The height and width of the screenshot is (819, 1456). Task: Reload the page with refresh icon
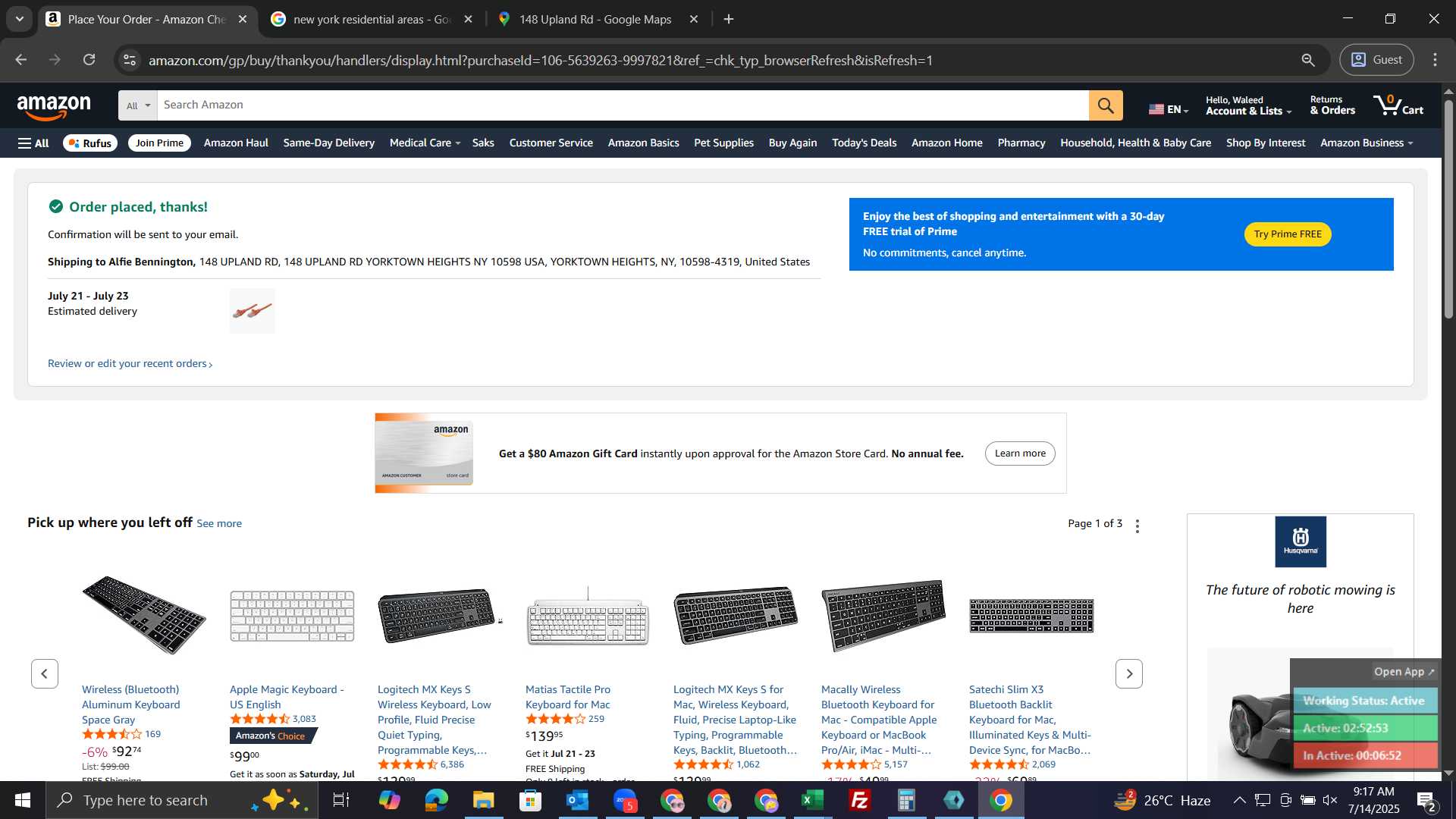tap(89, 60)
